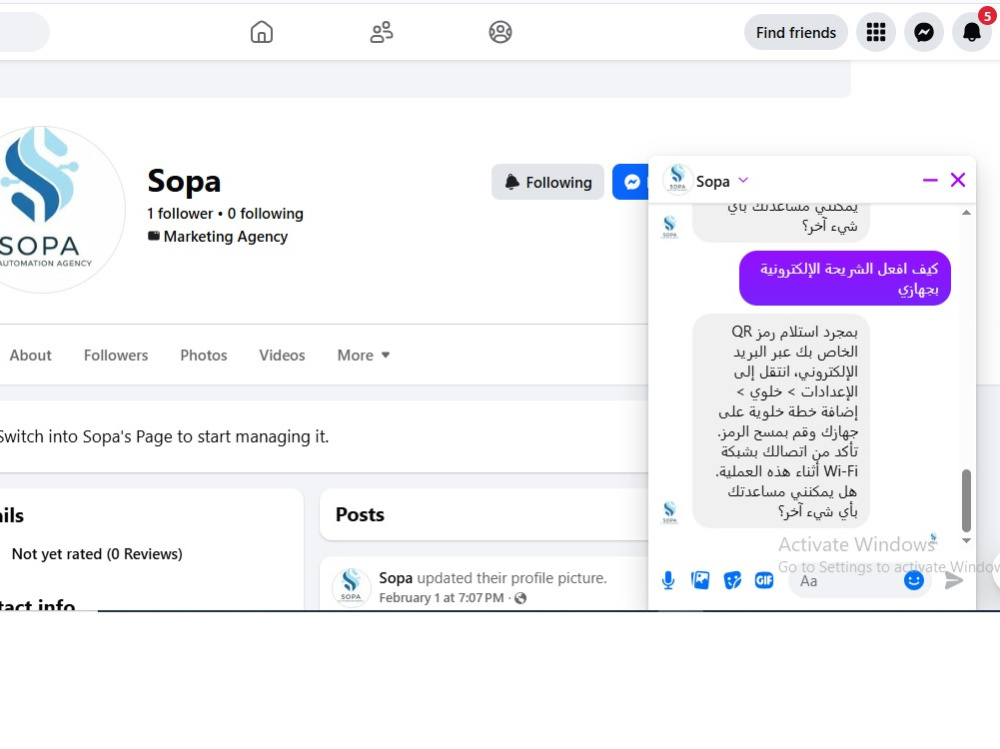This screenshot has width=1000, height=749.
Task: Open the Groups icon in top navigation
Action: (501, 32)
